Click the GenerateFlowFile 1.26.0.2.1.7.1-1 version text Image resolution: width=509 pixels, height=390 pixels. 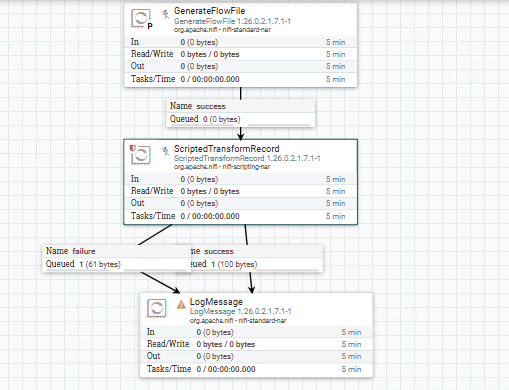(232, 21)
